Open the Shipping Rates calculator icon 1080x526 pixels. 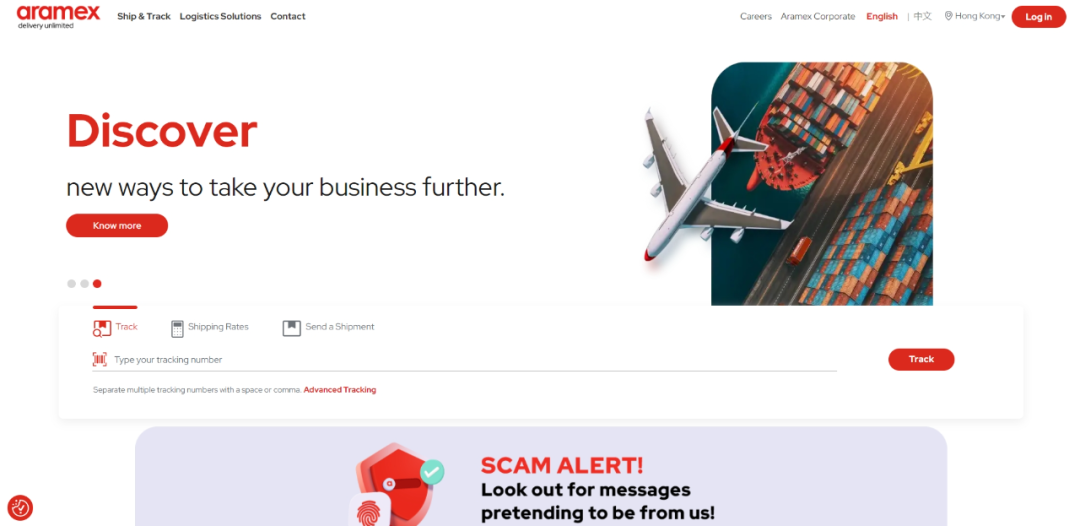click(178, 328)
